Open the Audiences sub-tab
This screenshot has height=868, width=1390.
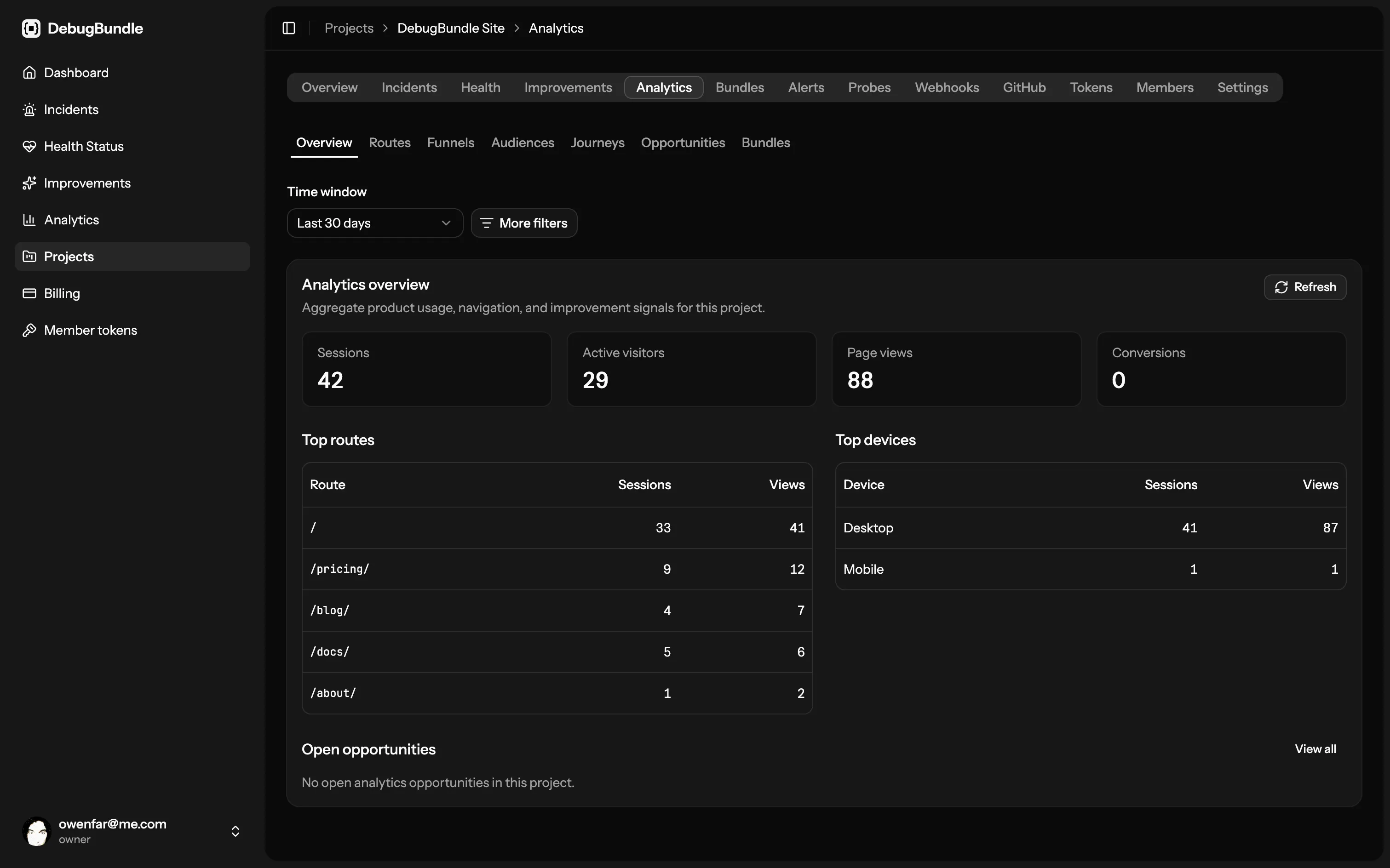pyautogui.click(x=522, y=143)
